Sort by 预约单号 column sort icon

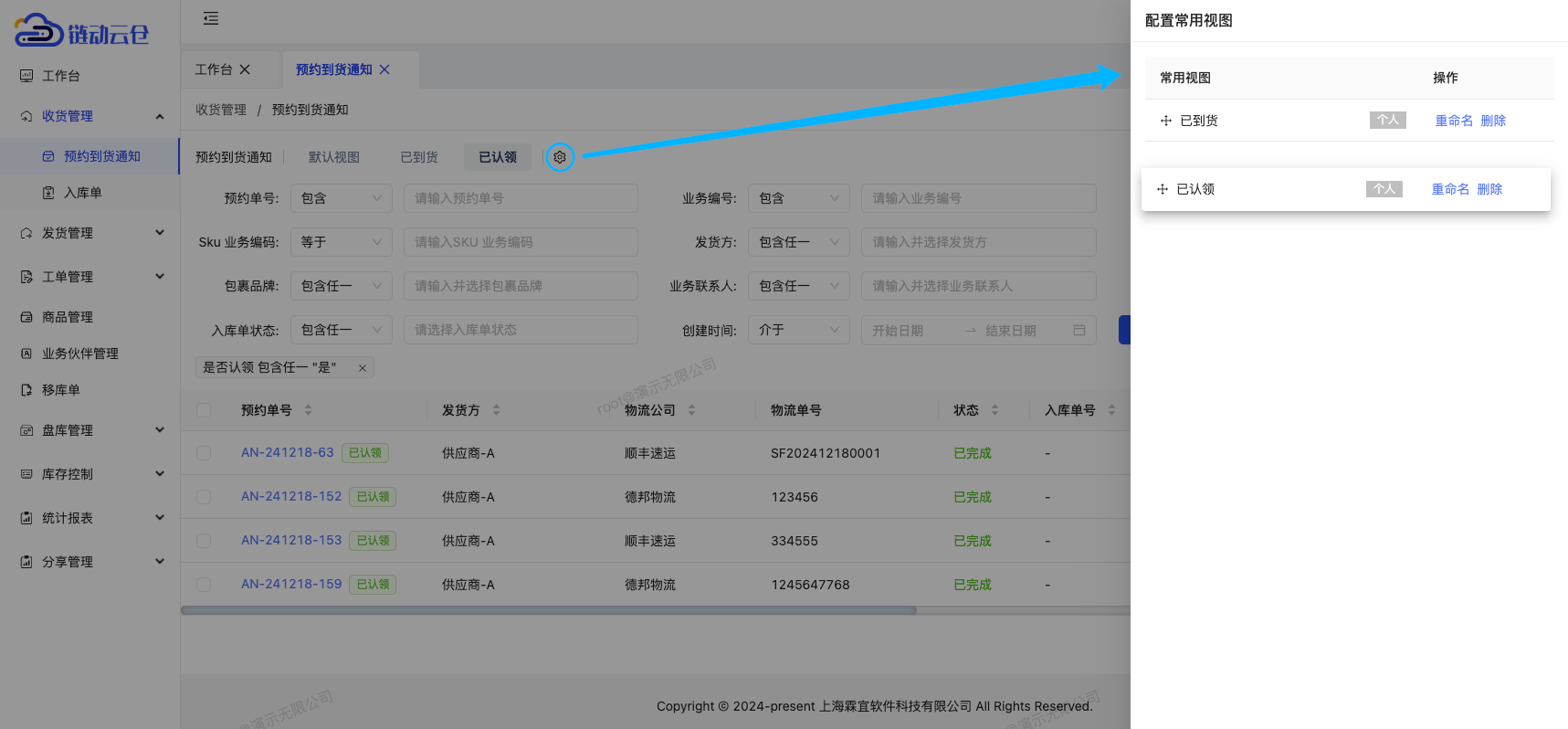[x=308, y=410]
